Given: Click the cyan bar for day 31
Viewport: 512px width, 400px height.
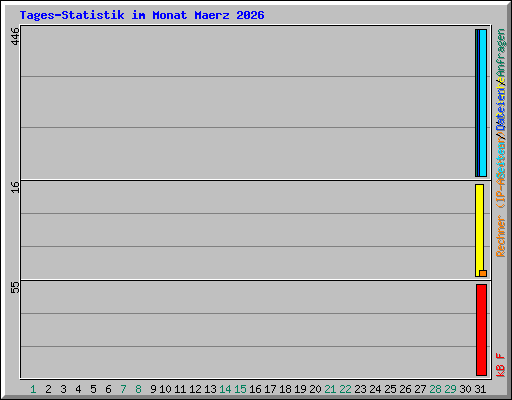Looking at the screenshot, I should 483,103.
